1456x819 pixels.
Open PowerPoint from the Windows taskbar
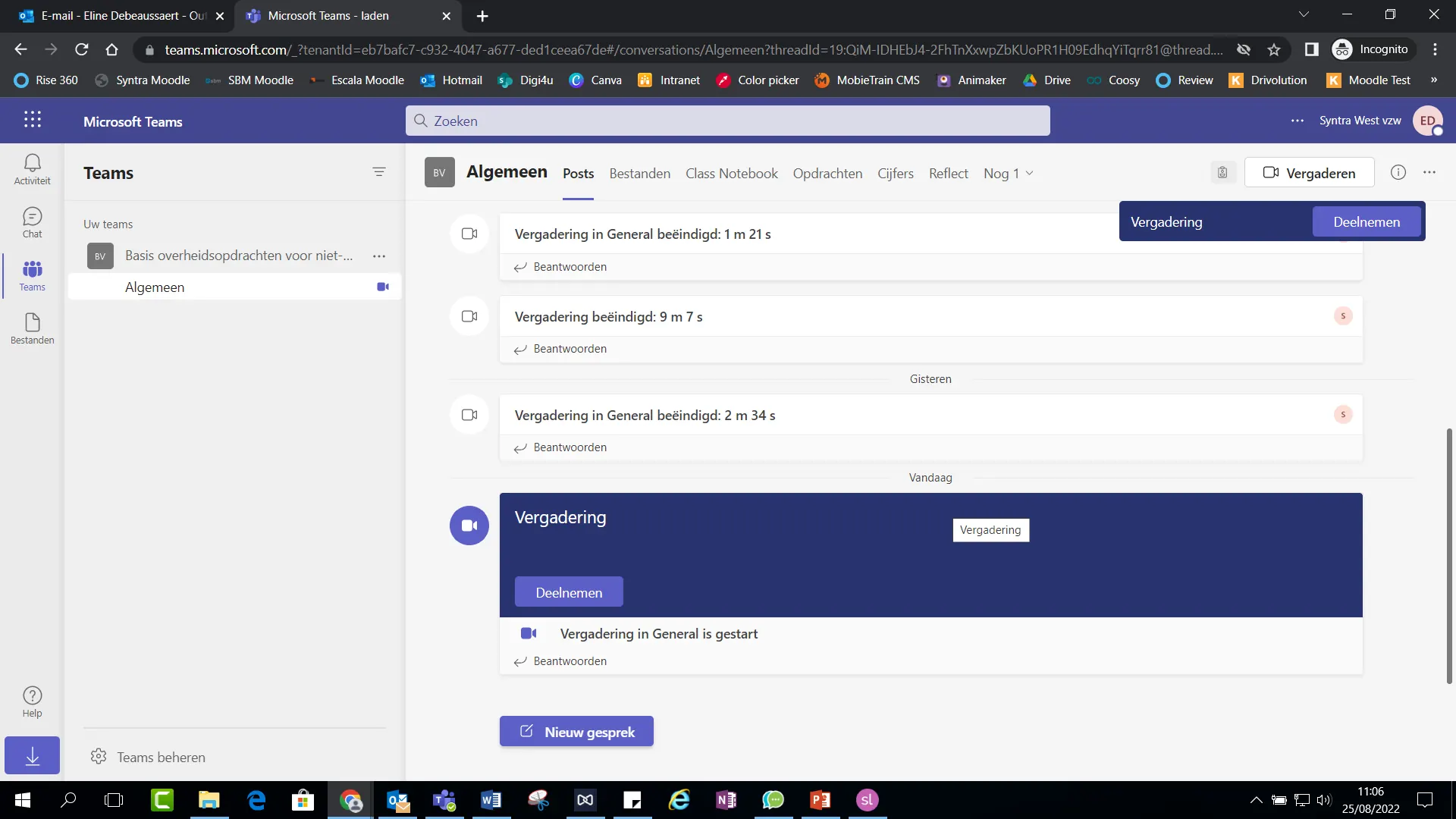point(821,799)
